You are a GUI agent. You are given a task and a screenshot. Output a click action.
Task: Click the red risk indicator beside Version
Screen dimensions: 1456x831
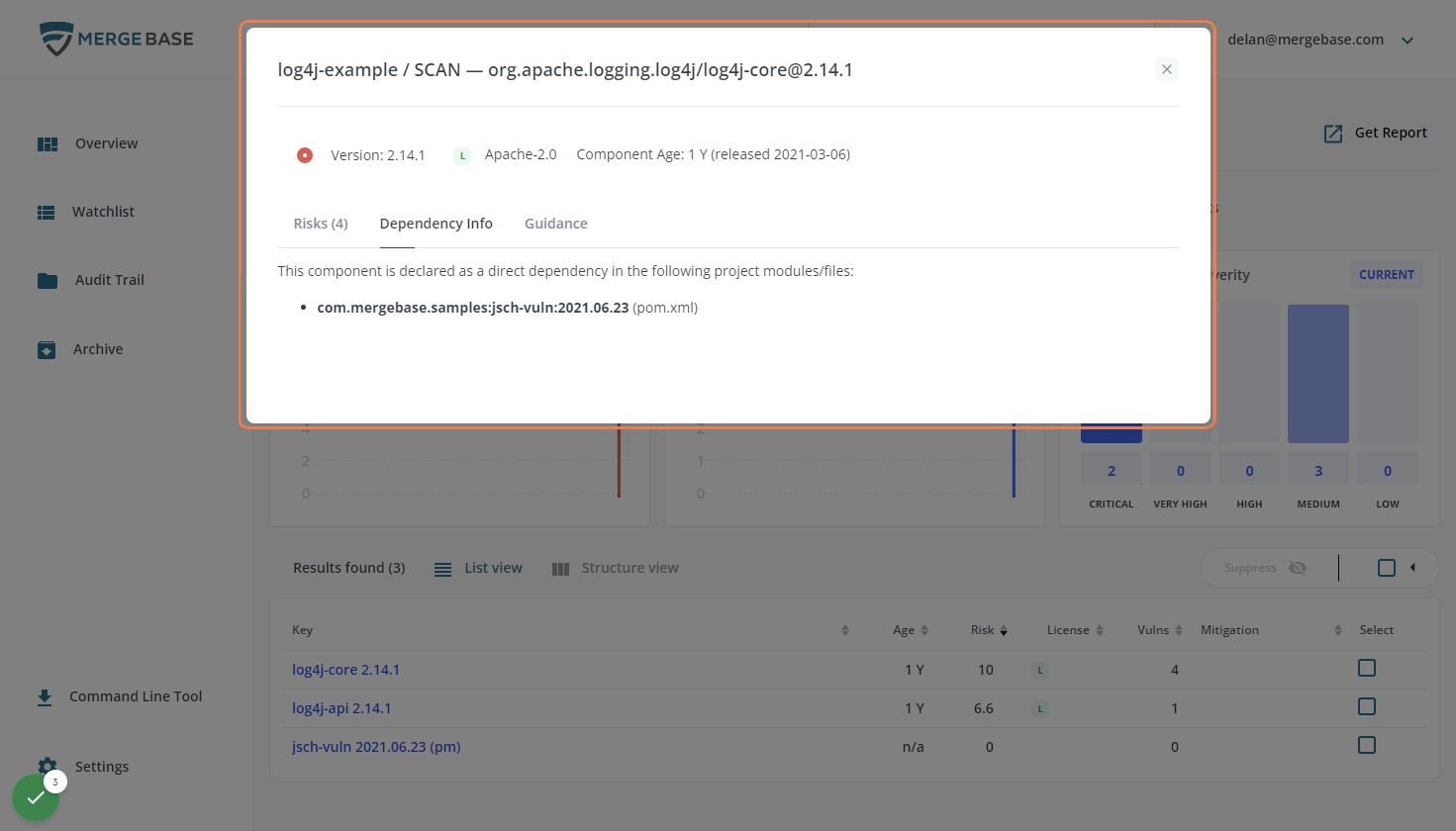click(x=305, y=155)
